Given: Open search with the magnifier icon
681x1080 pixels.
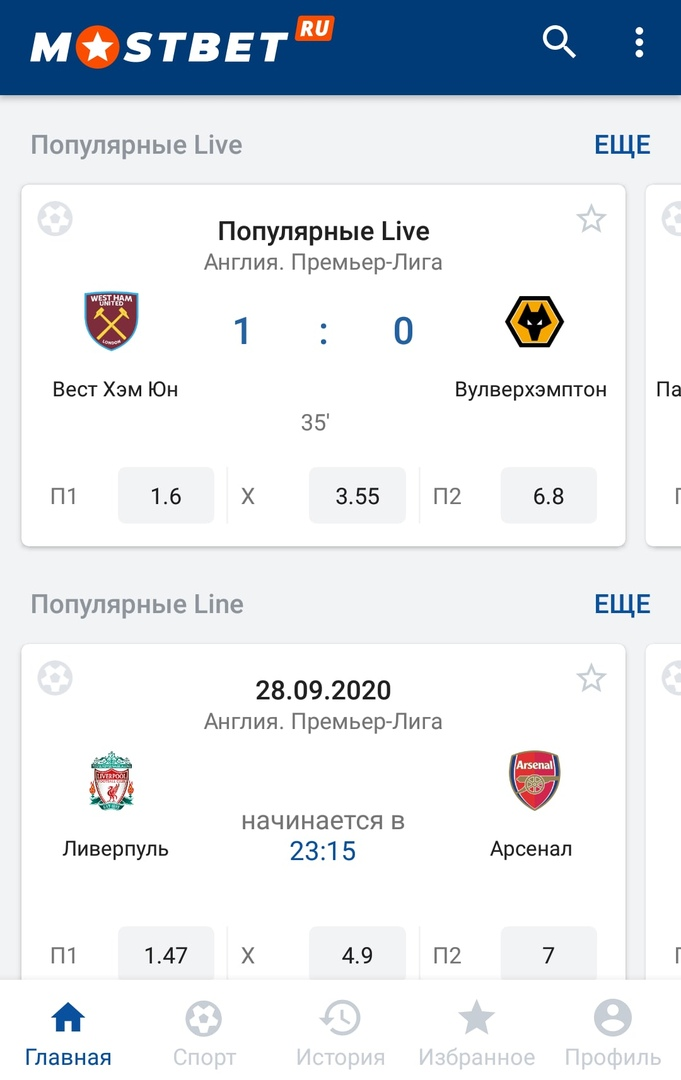Looking at the screenshot, I should click(x=558, y=43).
